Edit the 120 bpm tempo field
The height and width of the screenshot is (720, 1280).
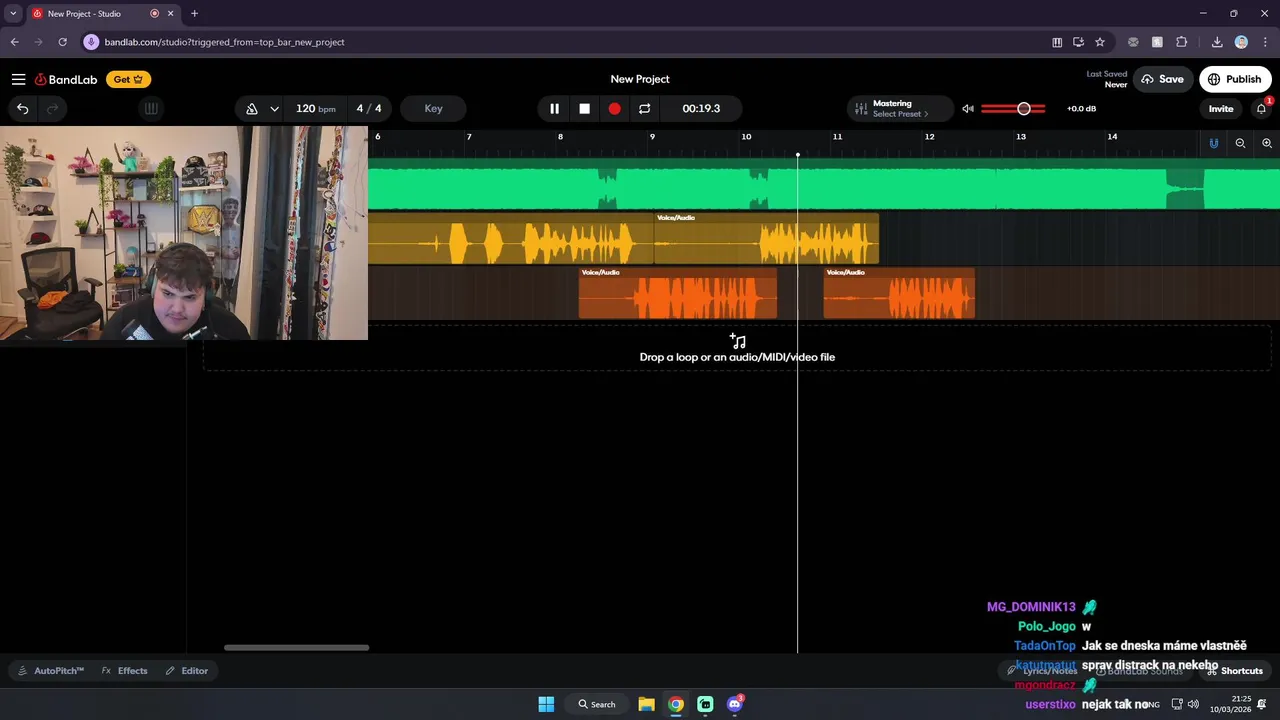[316, 108]
